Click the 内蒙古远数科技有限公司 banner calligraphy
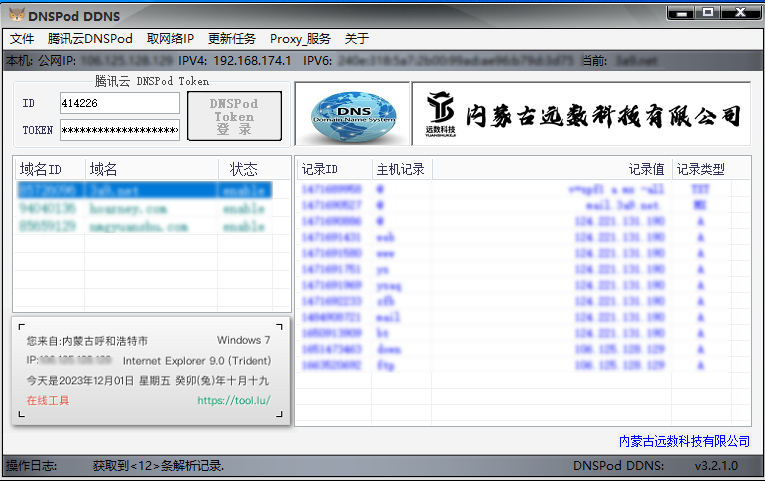The height and width of the screenshot is (481, 765). (x=603, y=116)
